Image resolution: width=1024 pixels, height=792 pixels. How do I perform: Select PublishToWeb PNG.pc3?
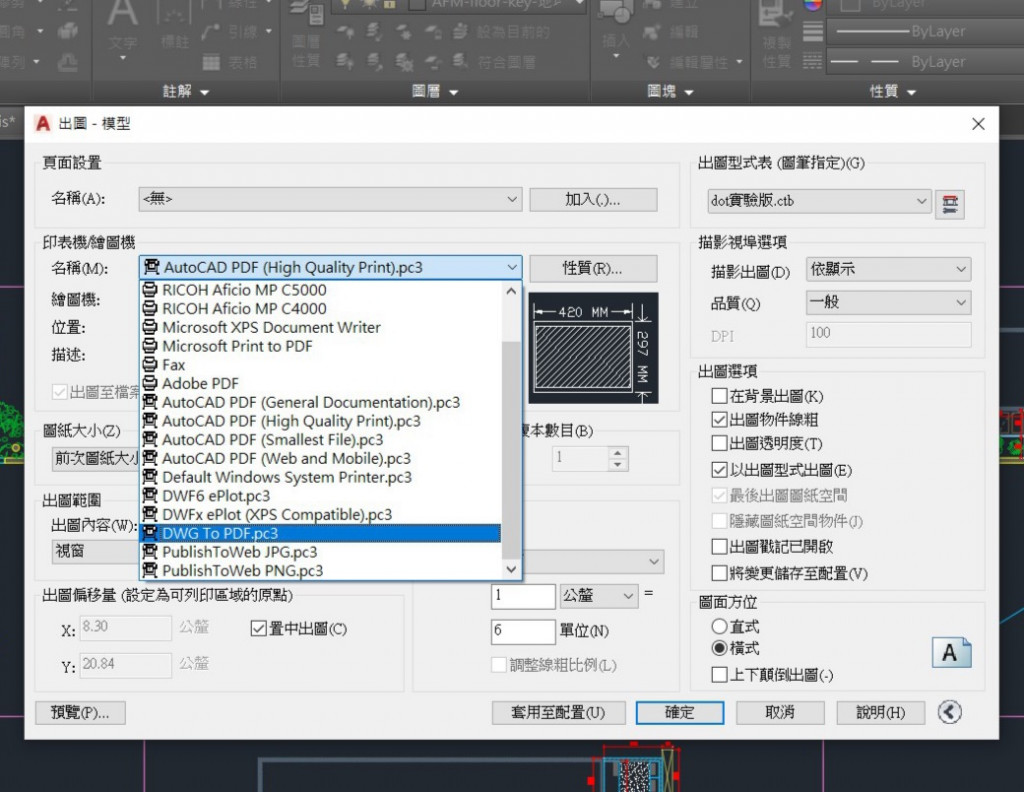321,571
